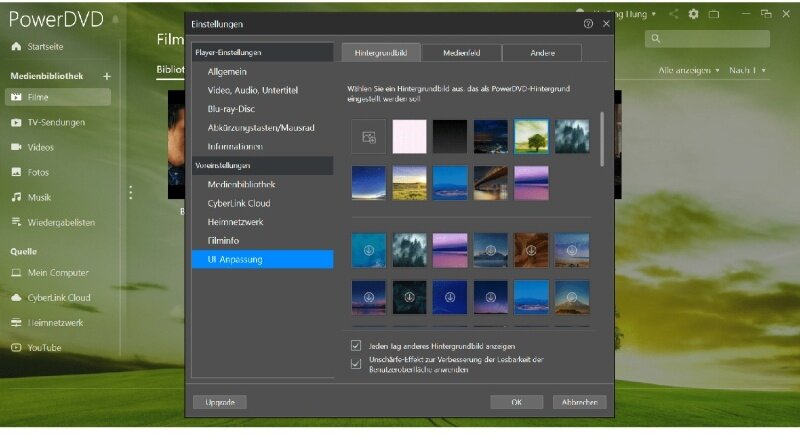
Task: Open CyberLink Cloud source in sidebar
Action: coord(58,298)
